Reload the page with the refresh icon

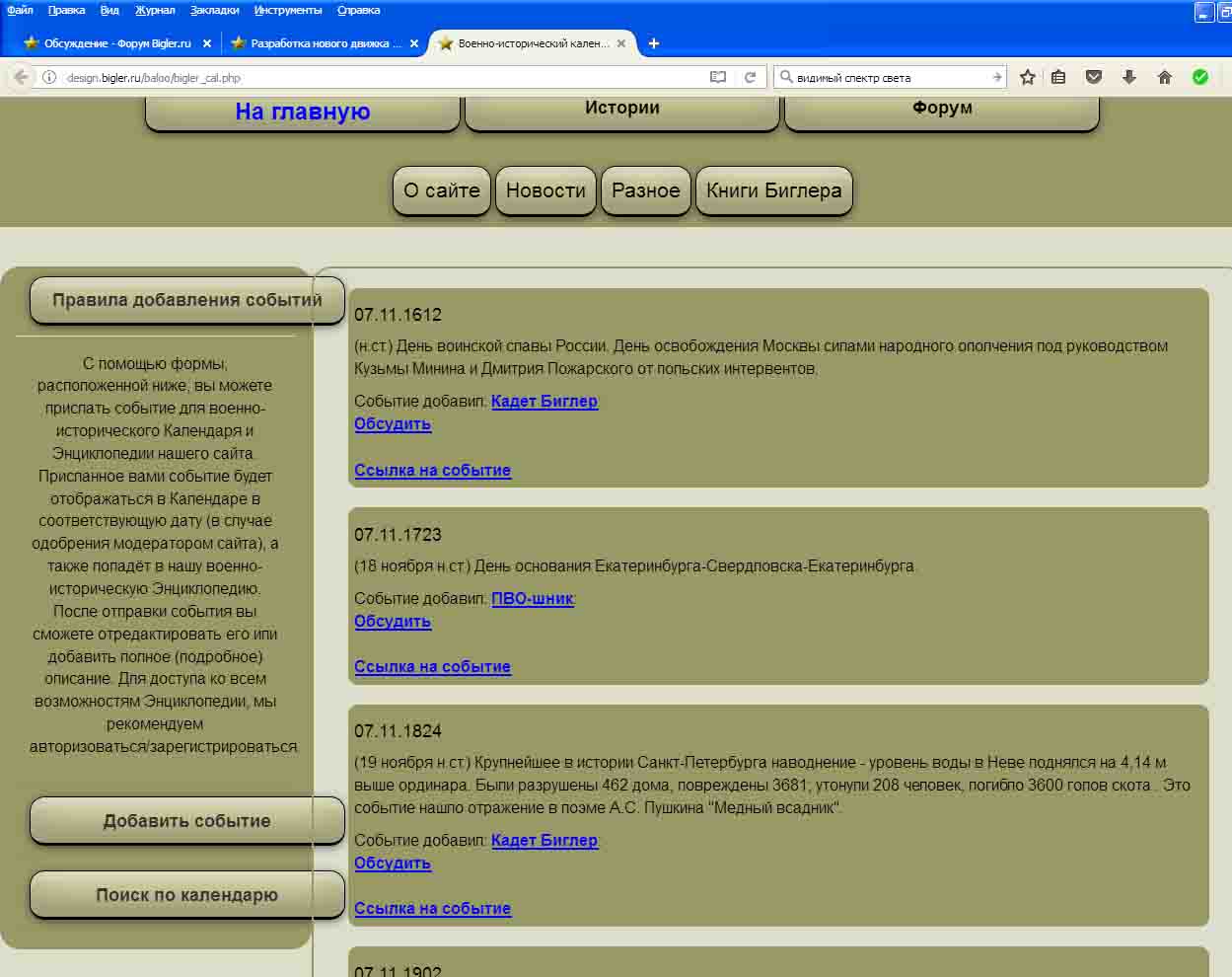coord(750,77)
